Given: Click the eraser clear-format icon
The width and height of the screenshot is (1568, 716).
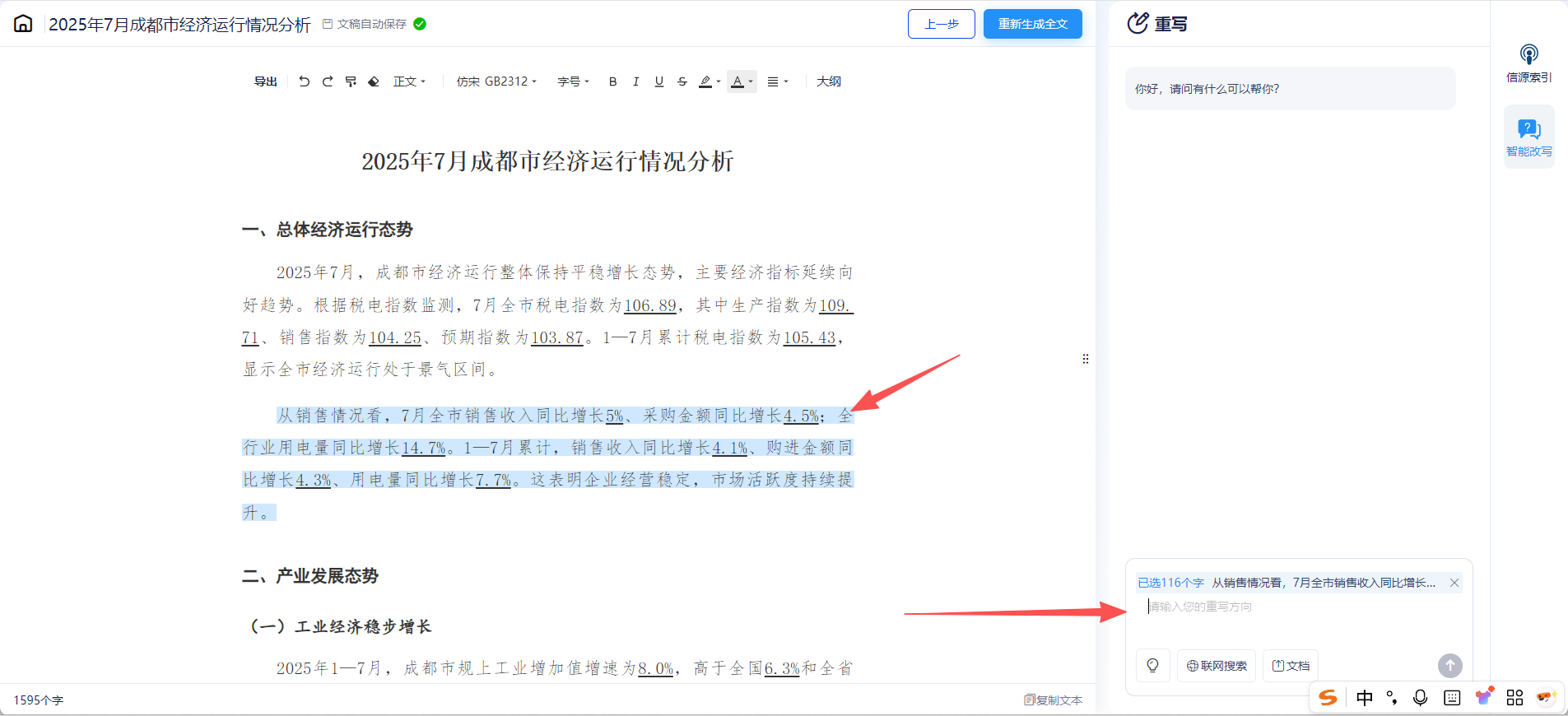Looking at the screenshot, I should pos(374,81).
